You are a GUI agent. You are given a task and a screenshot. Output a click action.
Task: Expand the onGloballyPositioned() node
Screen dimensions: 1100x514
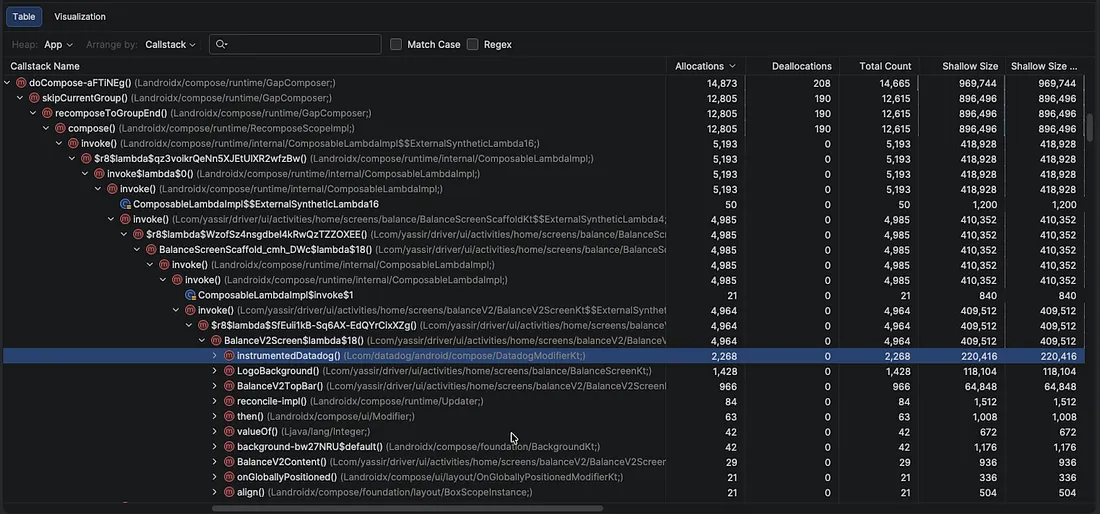[215, 477]
